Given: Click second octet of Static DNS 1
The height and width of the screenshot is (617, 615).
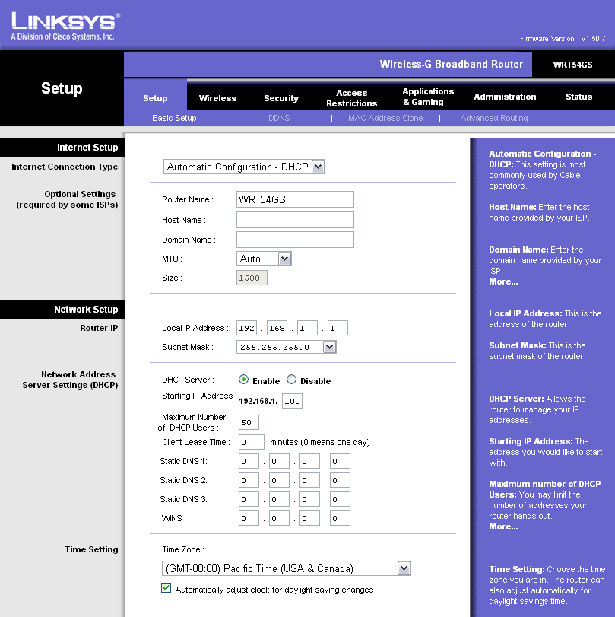Looking at the screenshot, I should coord(279,461).
